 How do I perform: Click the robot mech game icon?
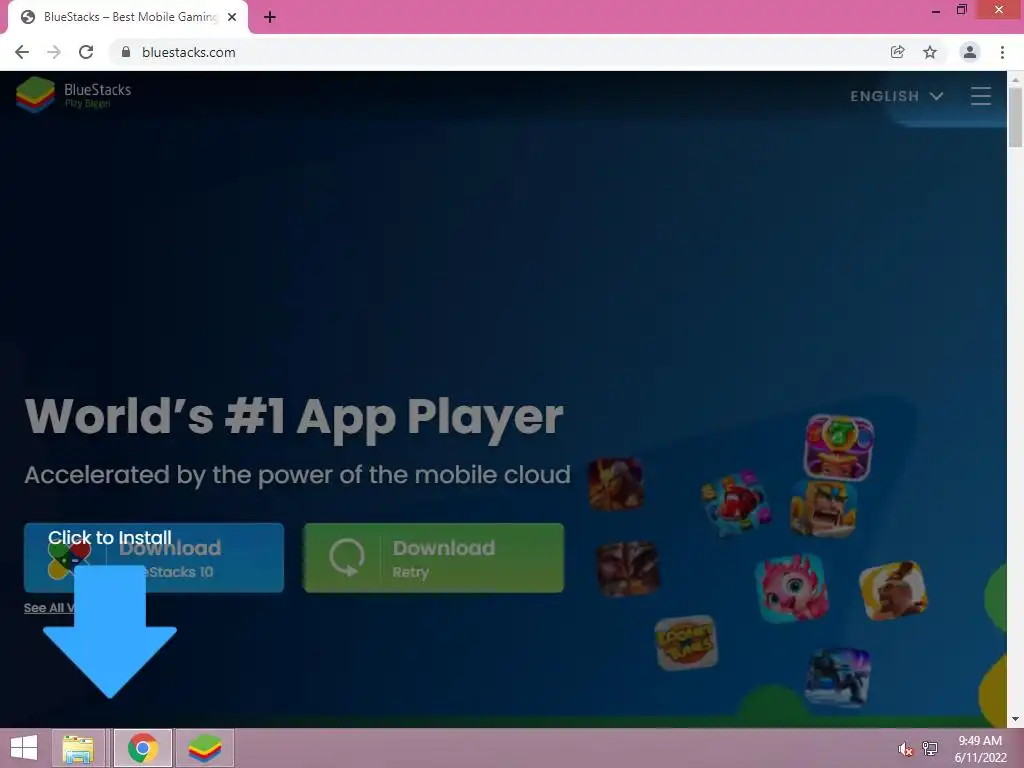[x=838, y=677]
